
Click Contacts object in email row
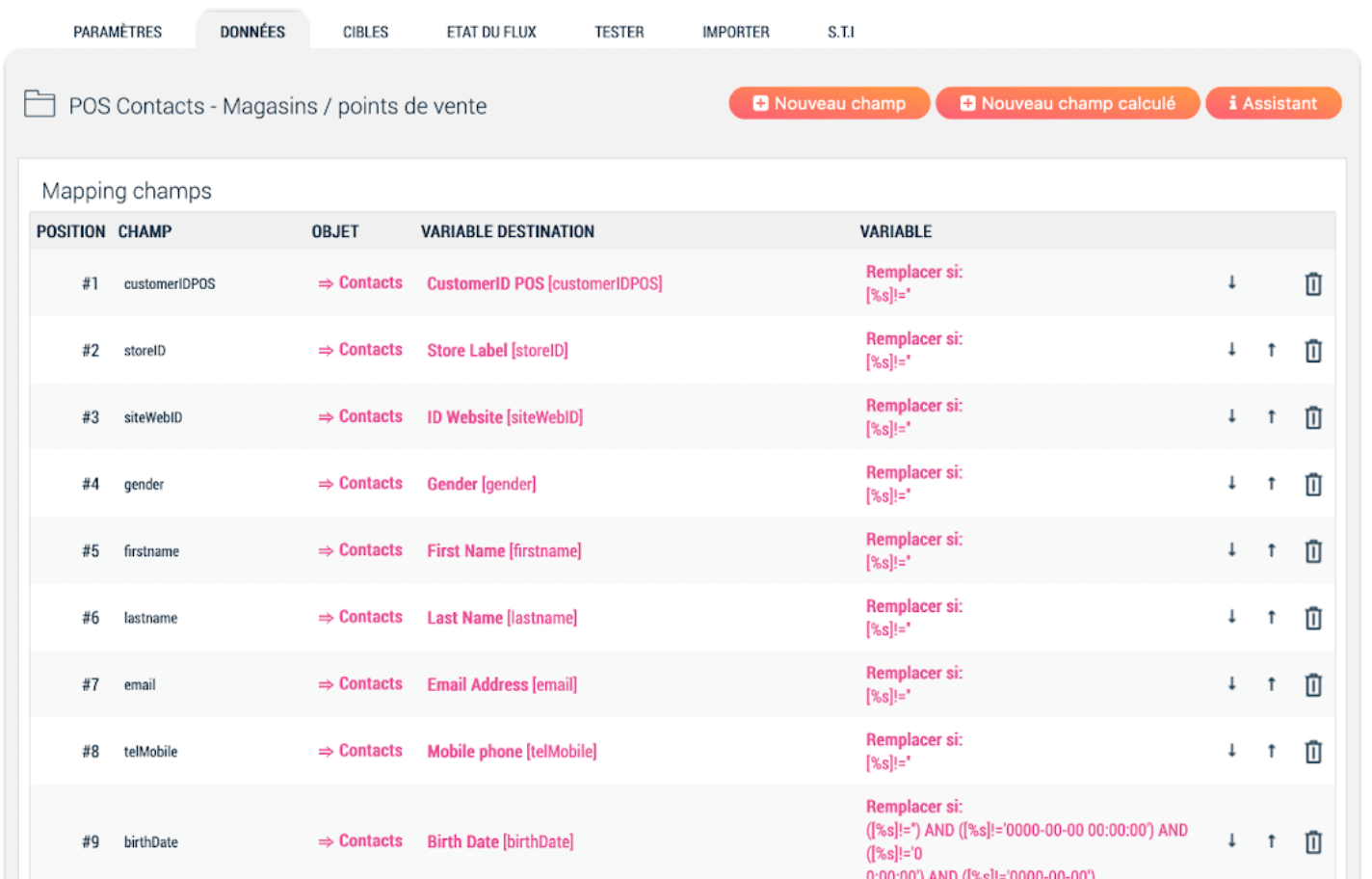(360, 683)
